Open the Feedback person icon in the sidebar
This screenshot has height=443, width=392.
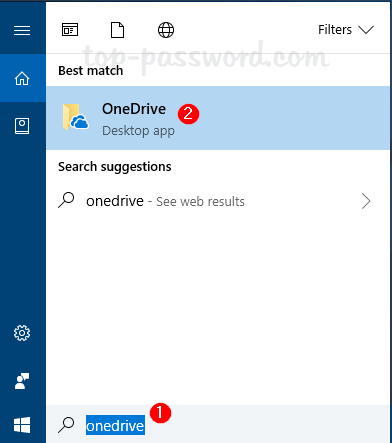coord(22,381)
